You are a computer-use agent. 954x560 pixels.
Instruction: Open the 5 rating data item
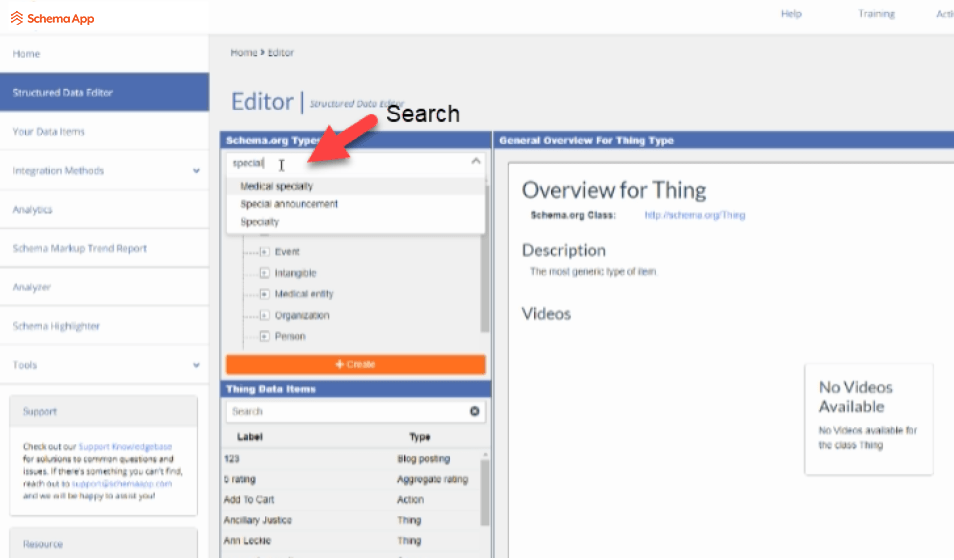pyautogui.click(x=240, y=480)
